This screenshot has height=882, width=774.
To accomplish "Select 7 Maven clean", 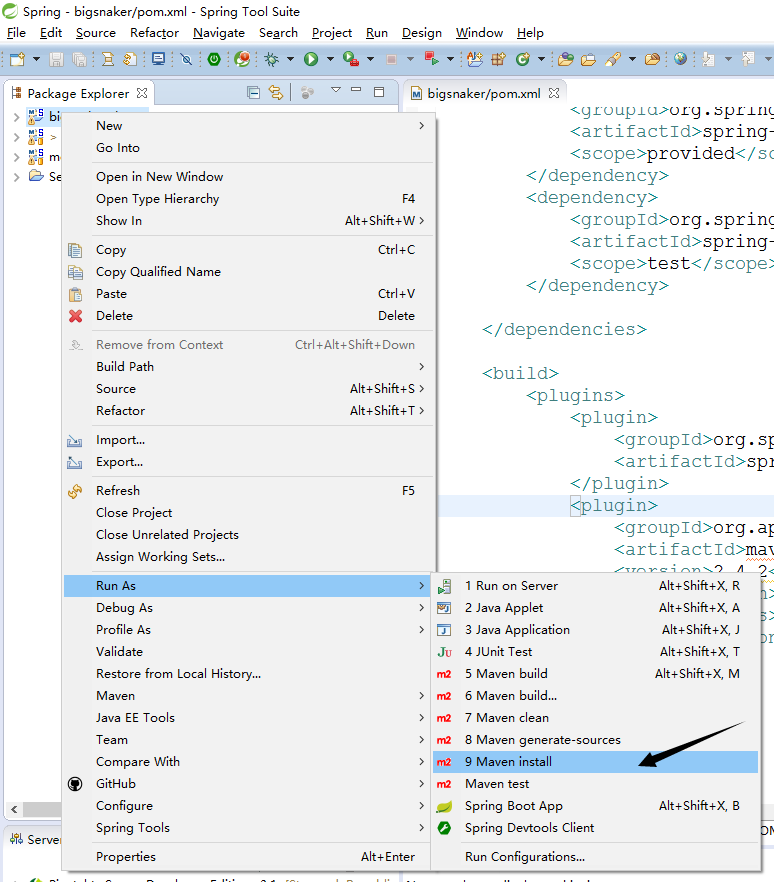I will point(596,718).
